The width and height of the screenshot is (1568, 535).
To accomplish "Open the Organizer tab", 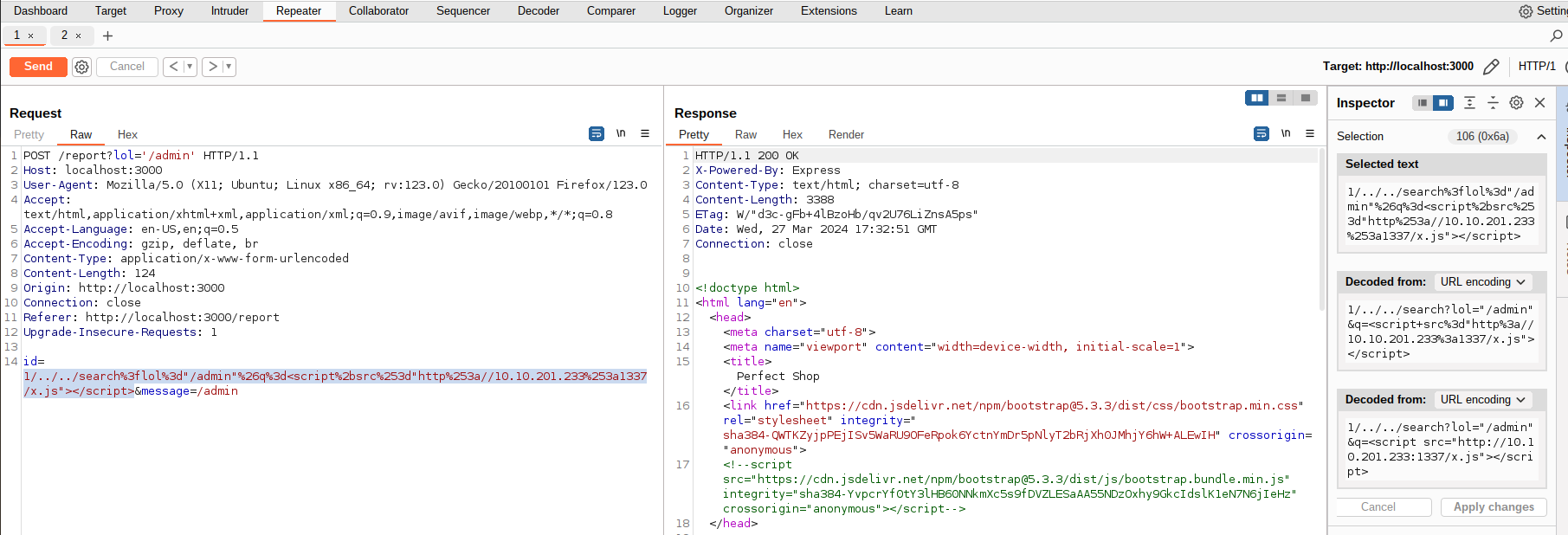I will coord(749,11).
